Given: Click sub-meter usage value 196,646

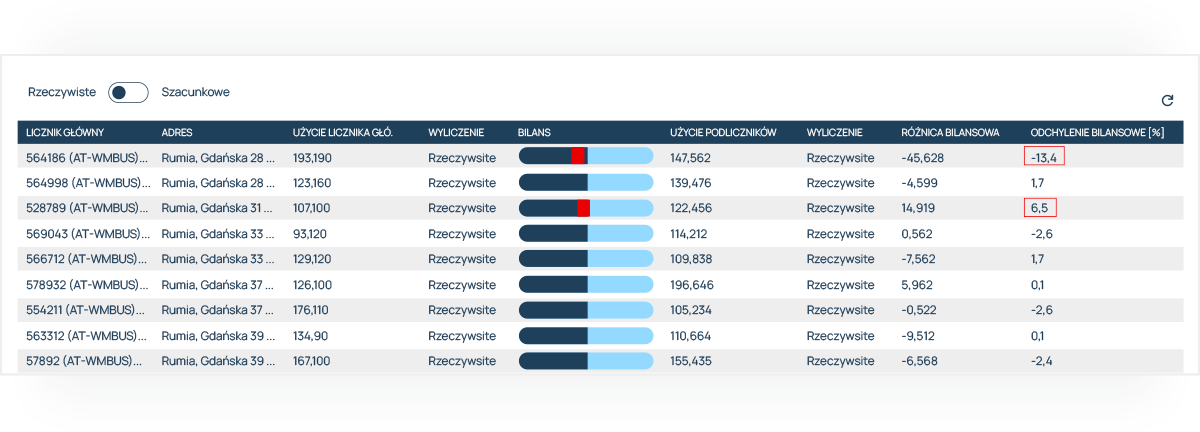Looking at the screenshot, I should point(690,285).
